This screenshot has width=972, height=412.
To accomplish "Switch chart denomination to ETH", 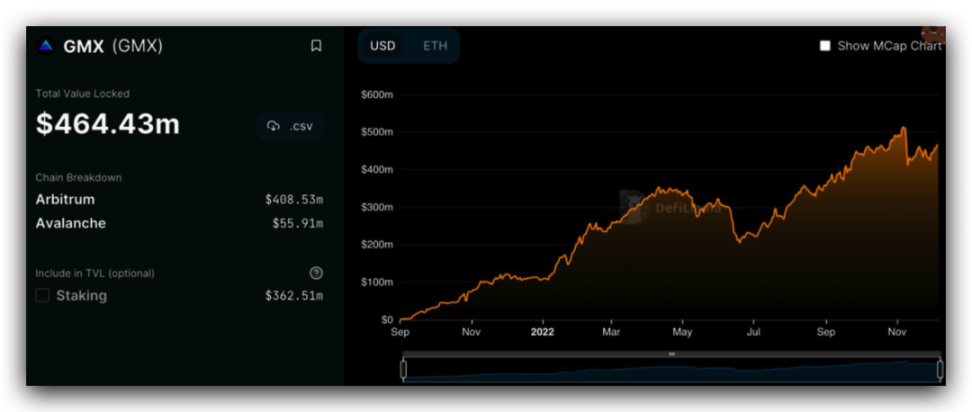I will 435,46.
